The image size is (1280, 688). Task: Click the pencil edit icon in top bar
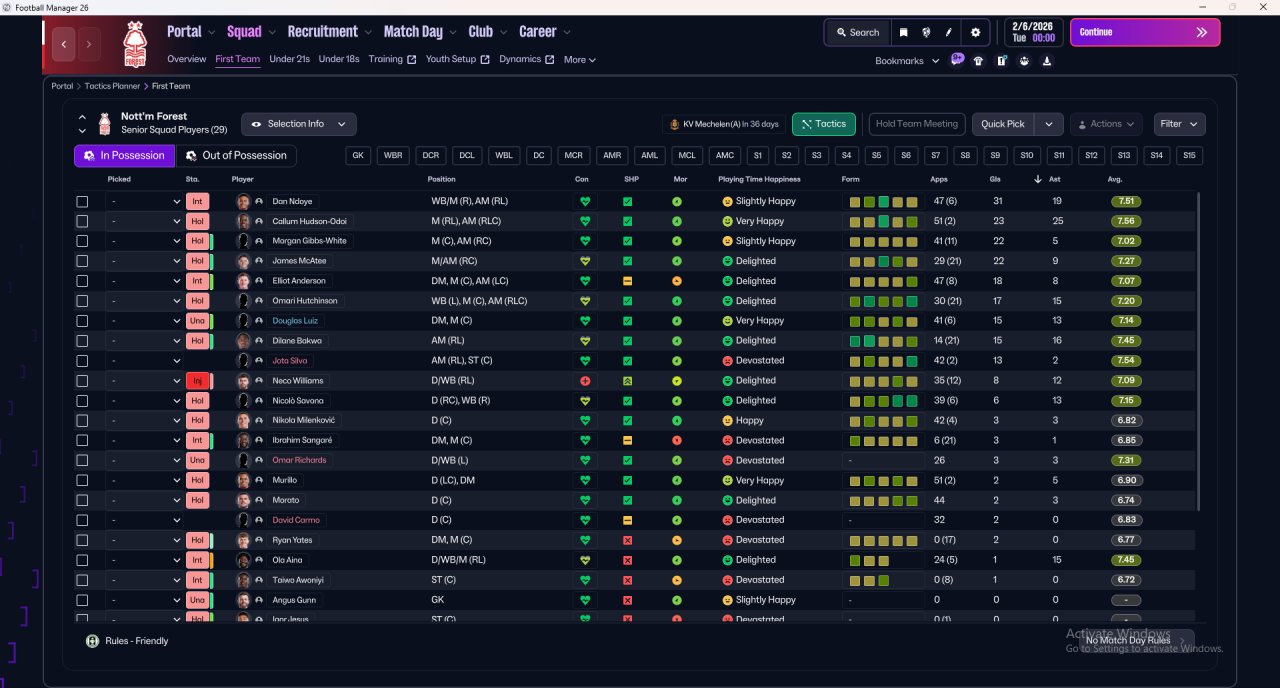coord(948,32)
